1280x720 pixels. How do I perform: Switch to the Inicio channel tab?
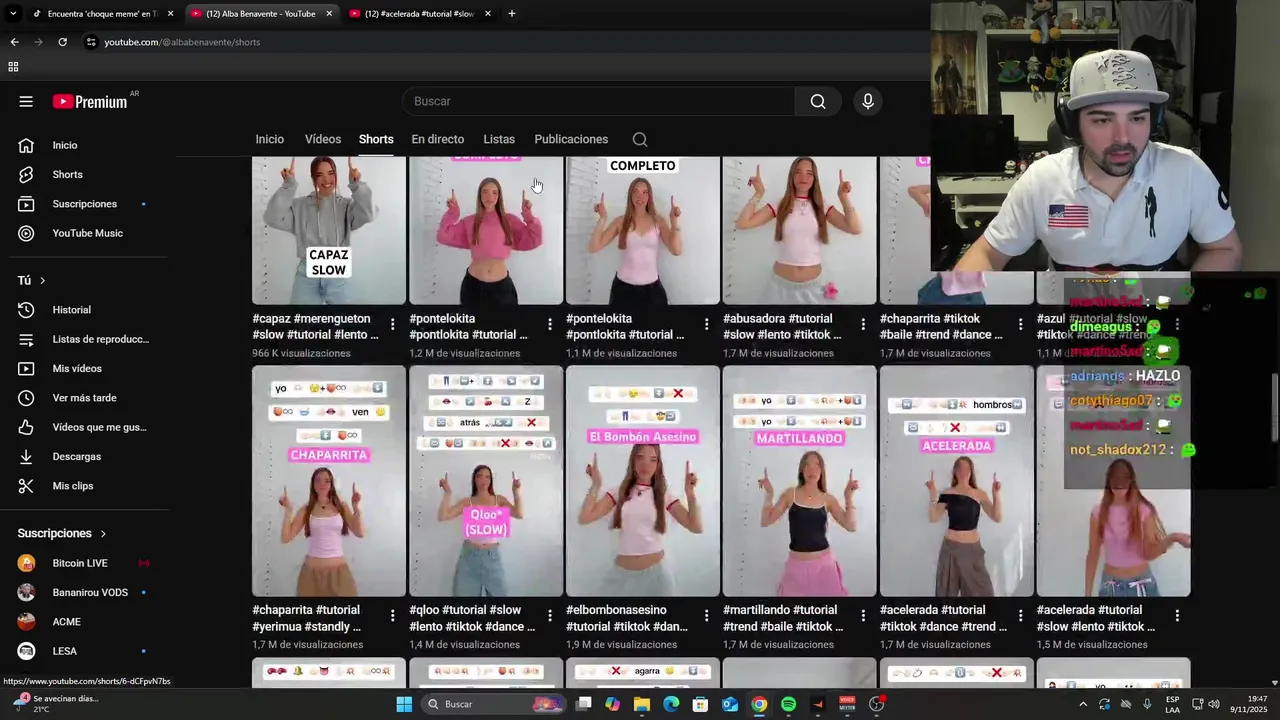point(269,139)
